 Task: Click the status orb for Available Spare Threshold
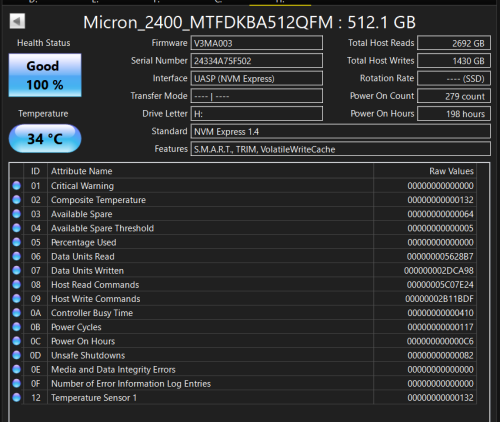point(16,228)
